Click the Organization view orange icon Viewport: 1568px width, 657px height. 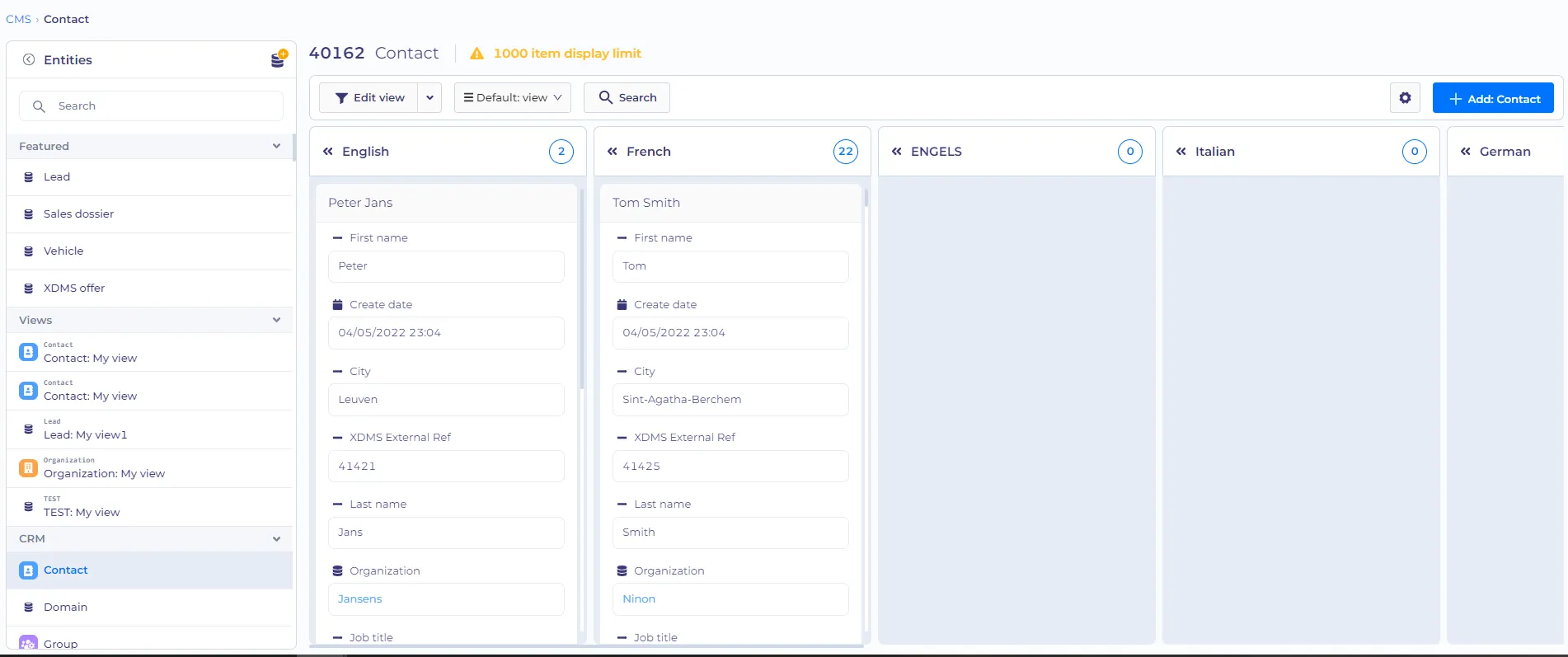point(29,468)
